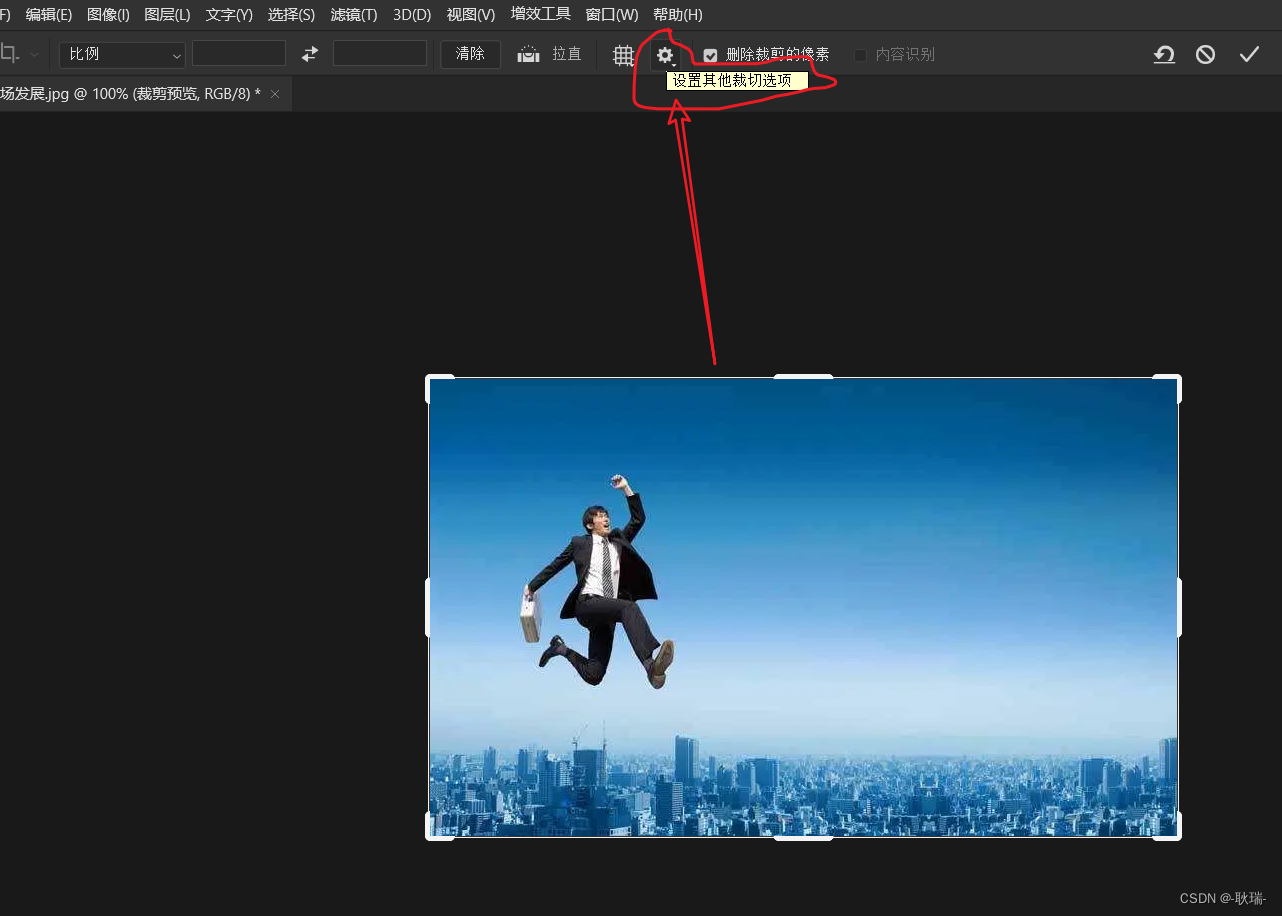Open the 窗口(W) menu
Image resolution: width=1282 pixels, height=916 pixels.
[x=611, y=15]
